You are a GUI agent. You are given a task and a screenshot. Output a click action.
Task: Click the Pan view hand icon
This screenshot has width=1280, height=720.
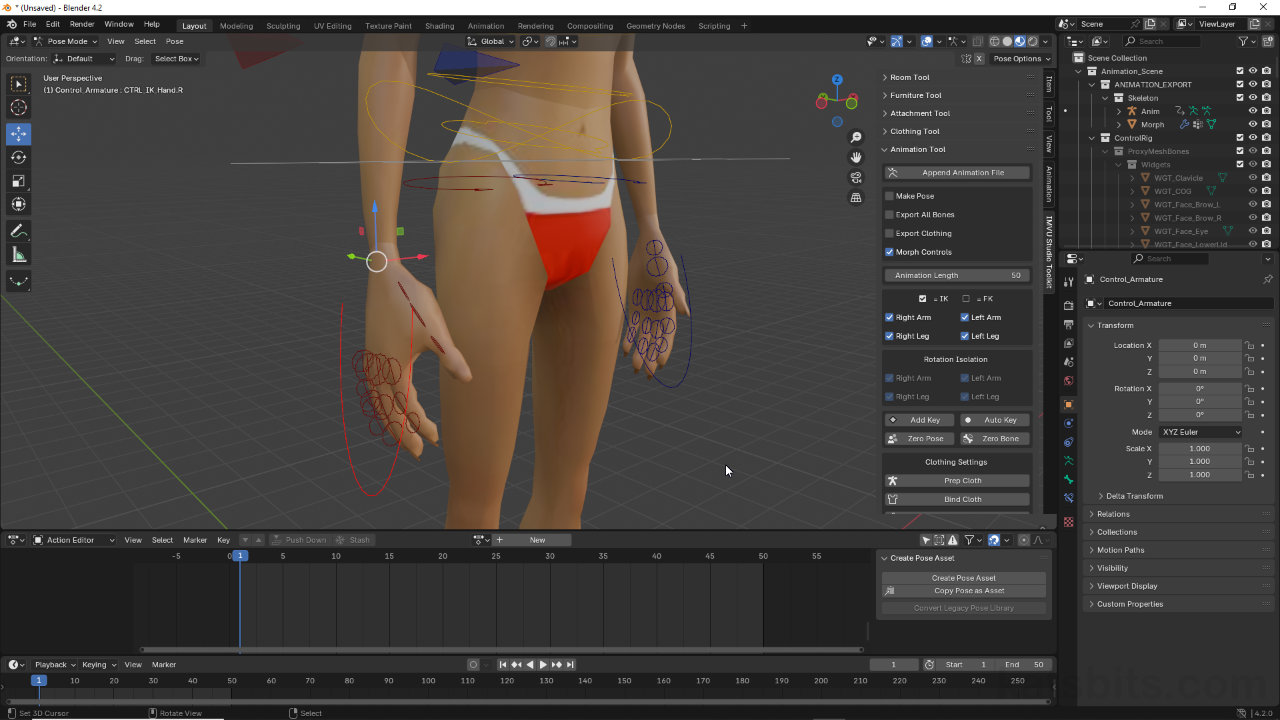856,157
